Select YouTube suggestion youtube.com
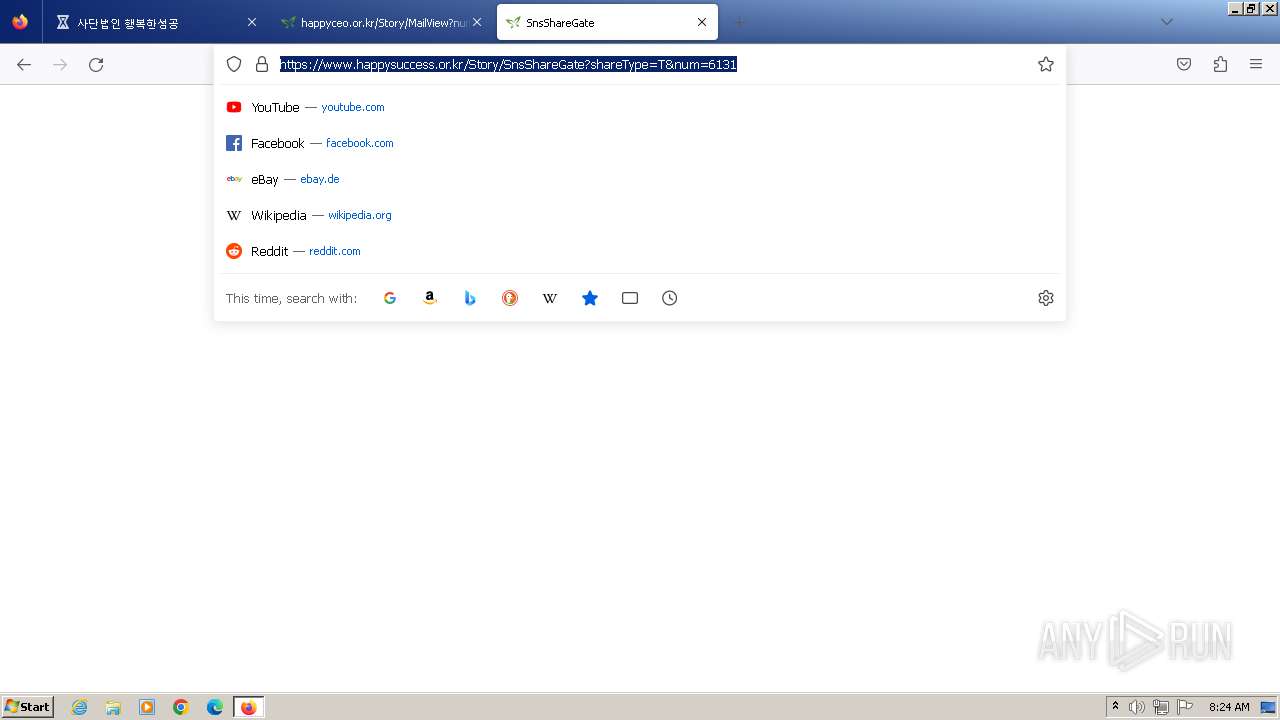 coord(640,107)
